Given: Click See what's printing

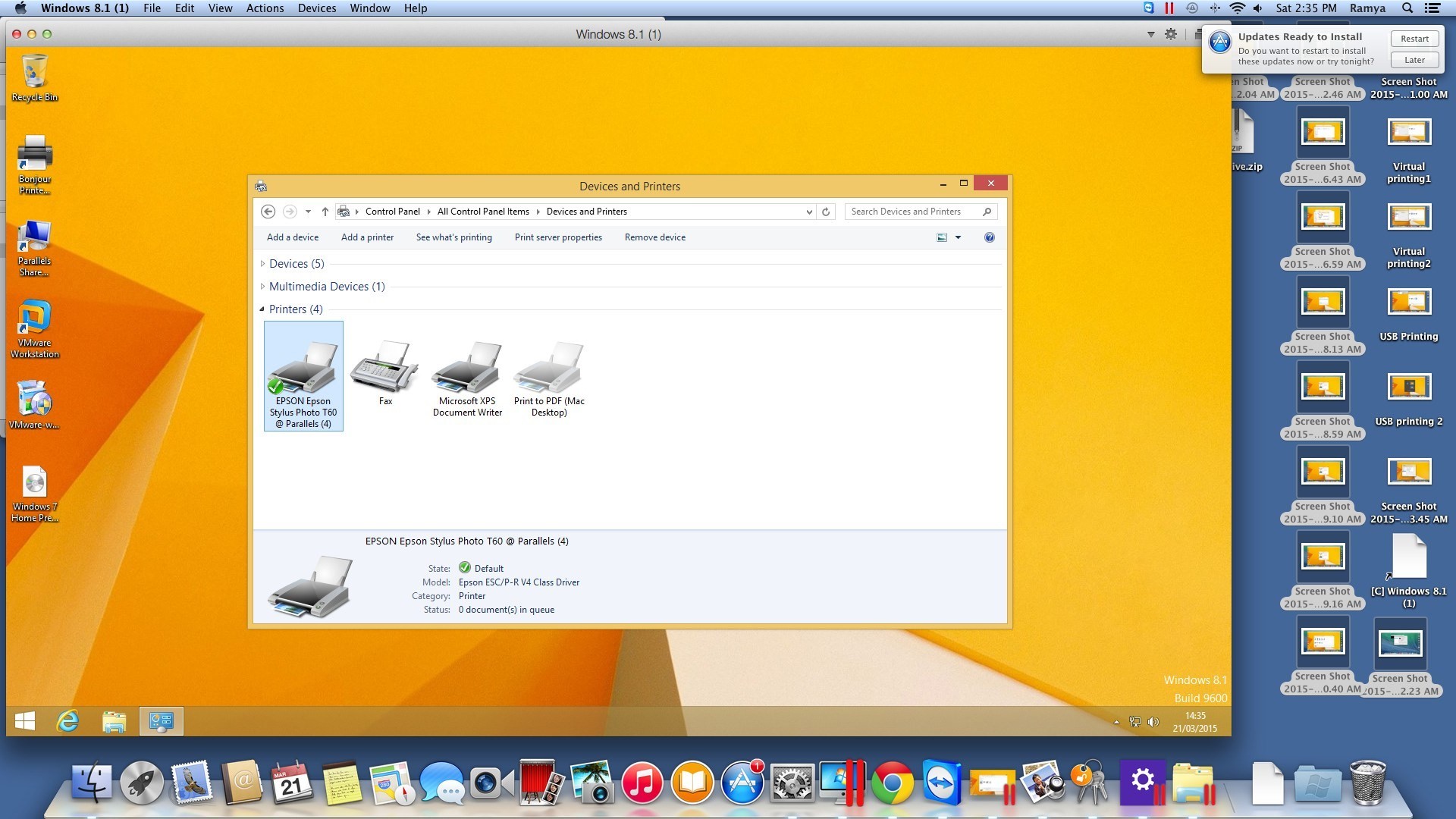Looking at the screenshot, I should click(x=453, y=237).
